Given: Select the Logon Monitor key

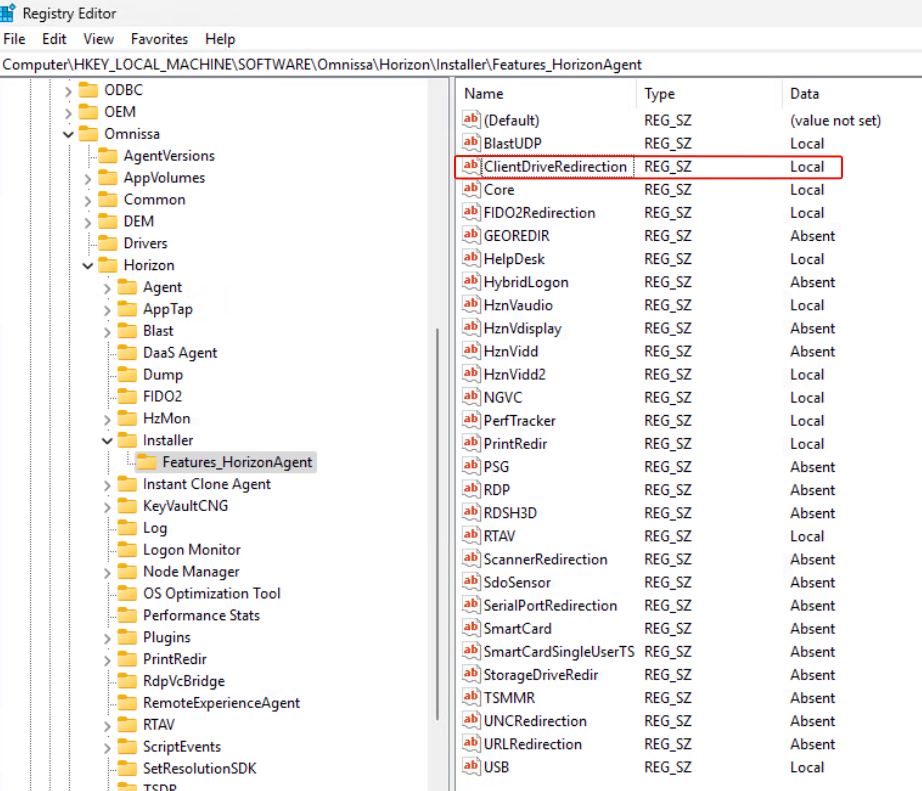Looking at the screenshot, I should [x=192, y=550].
